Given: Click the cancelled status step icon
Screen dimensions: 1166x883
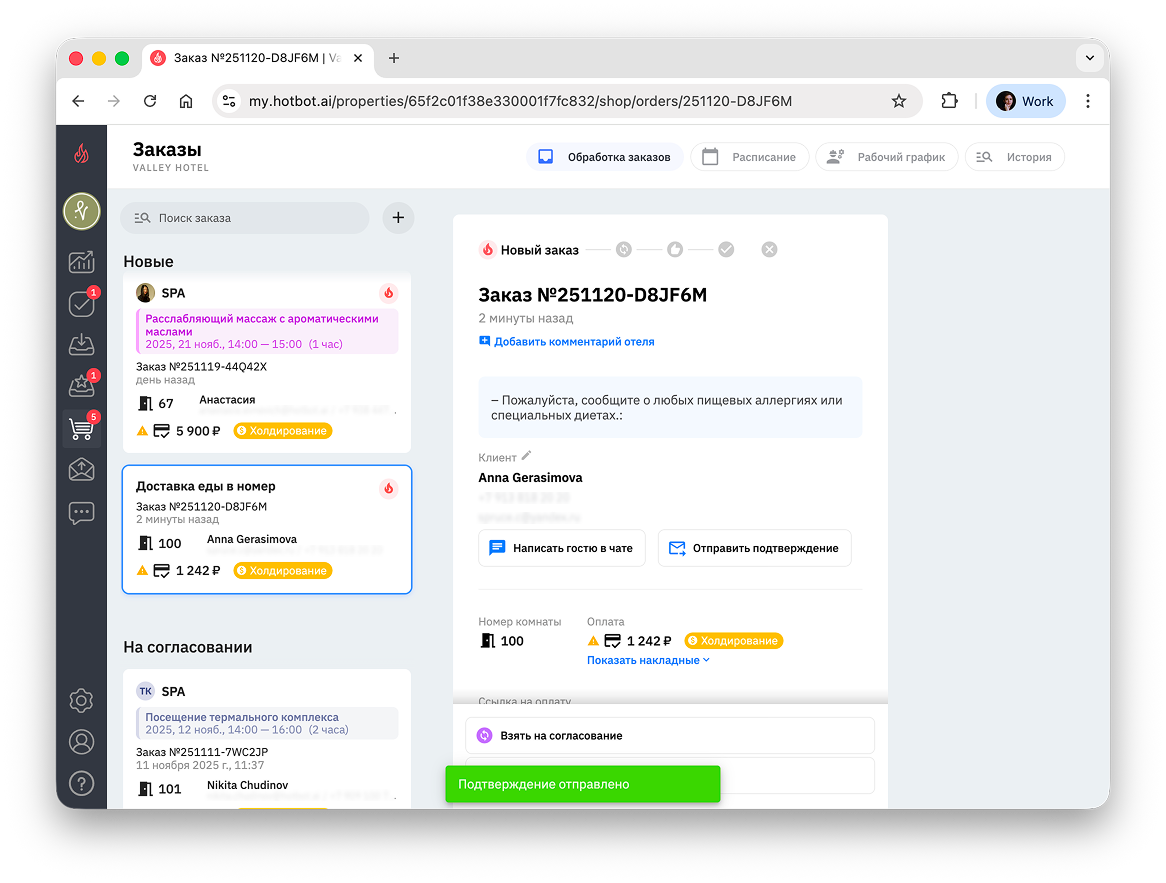Looking at the screenshot, I should point(769,250).
